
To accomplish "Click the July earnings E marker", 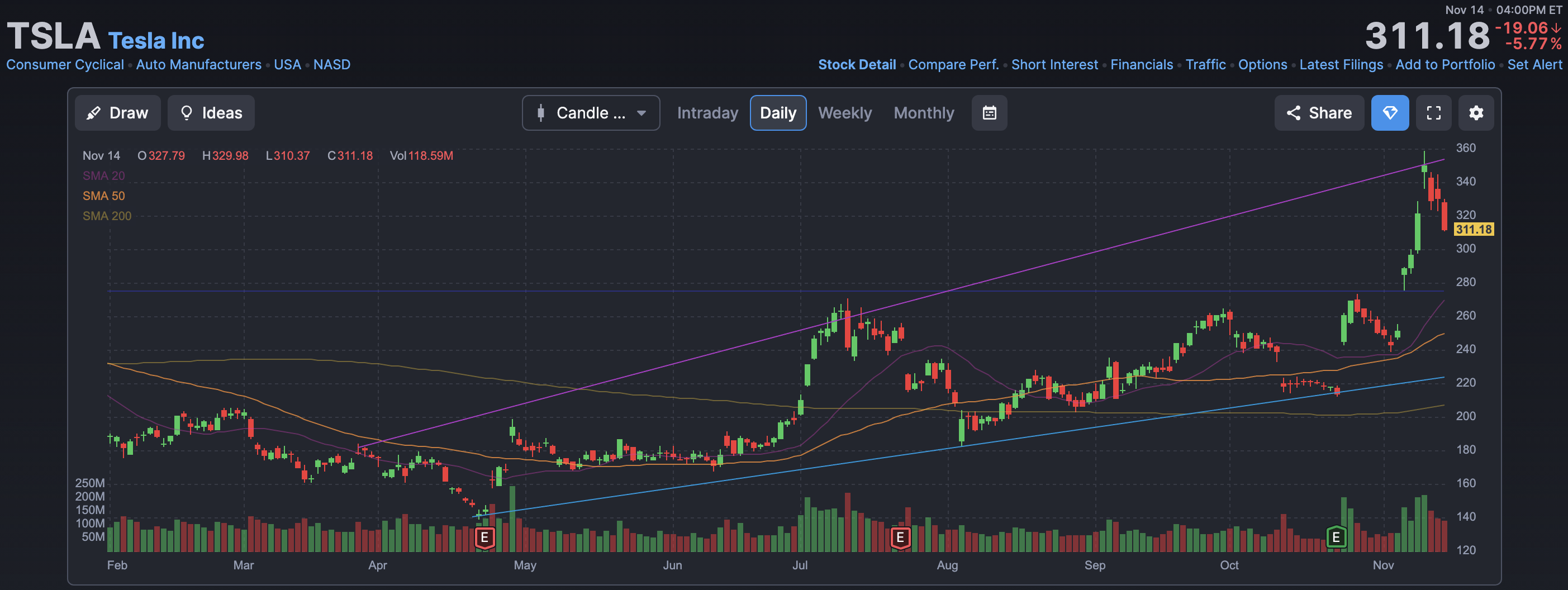I will [x=900, y=537].
